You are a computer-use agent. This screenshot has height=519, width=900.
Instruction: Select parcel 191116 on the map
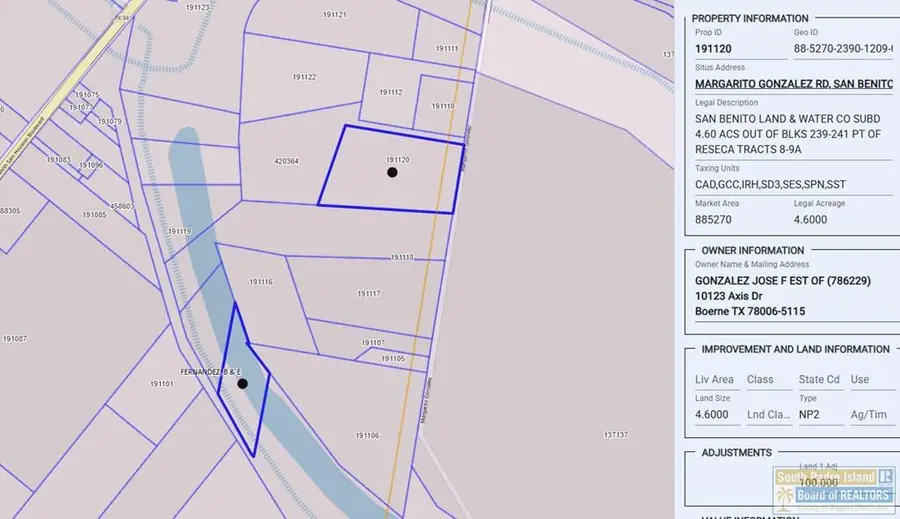[x=261, y=282]
